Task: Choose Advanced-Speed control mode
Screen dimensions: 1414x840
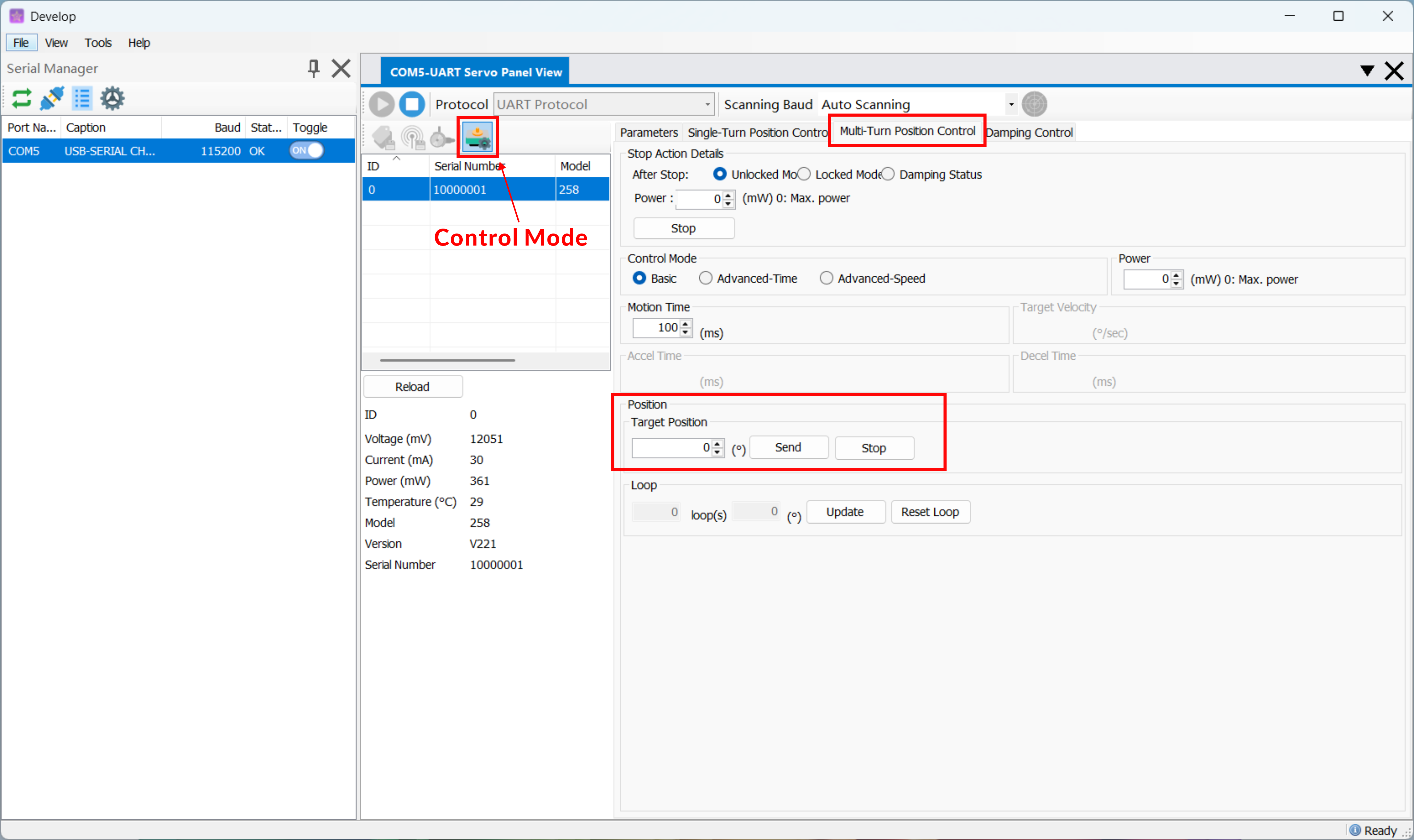Action: point(827,278)
